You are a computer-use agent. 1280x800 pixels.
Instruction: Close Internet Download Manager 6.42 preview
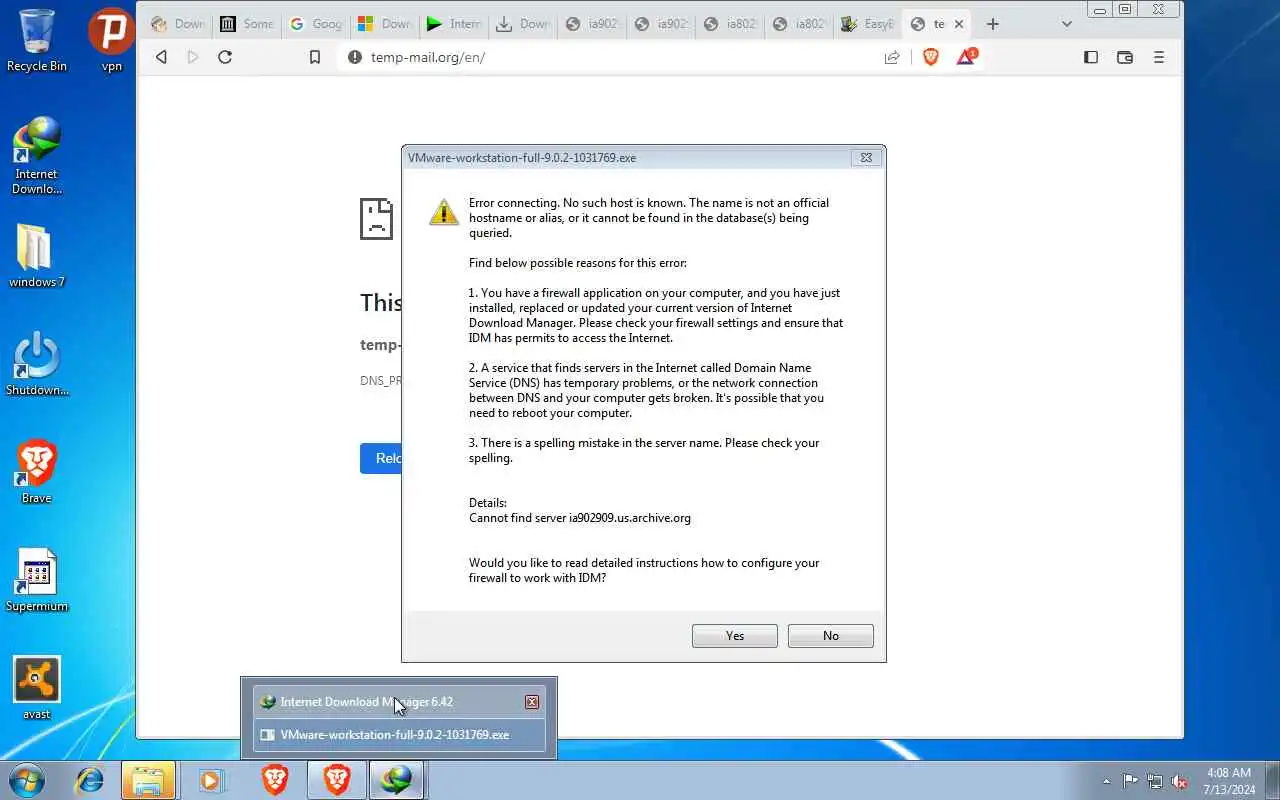point(532,702)
